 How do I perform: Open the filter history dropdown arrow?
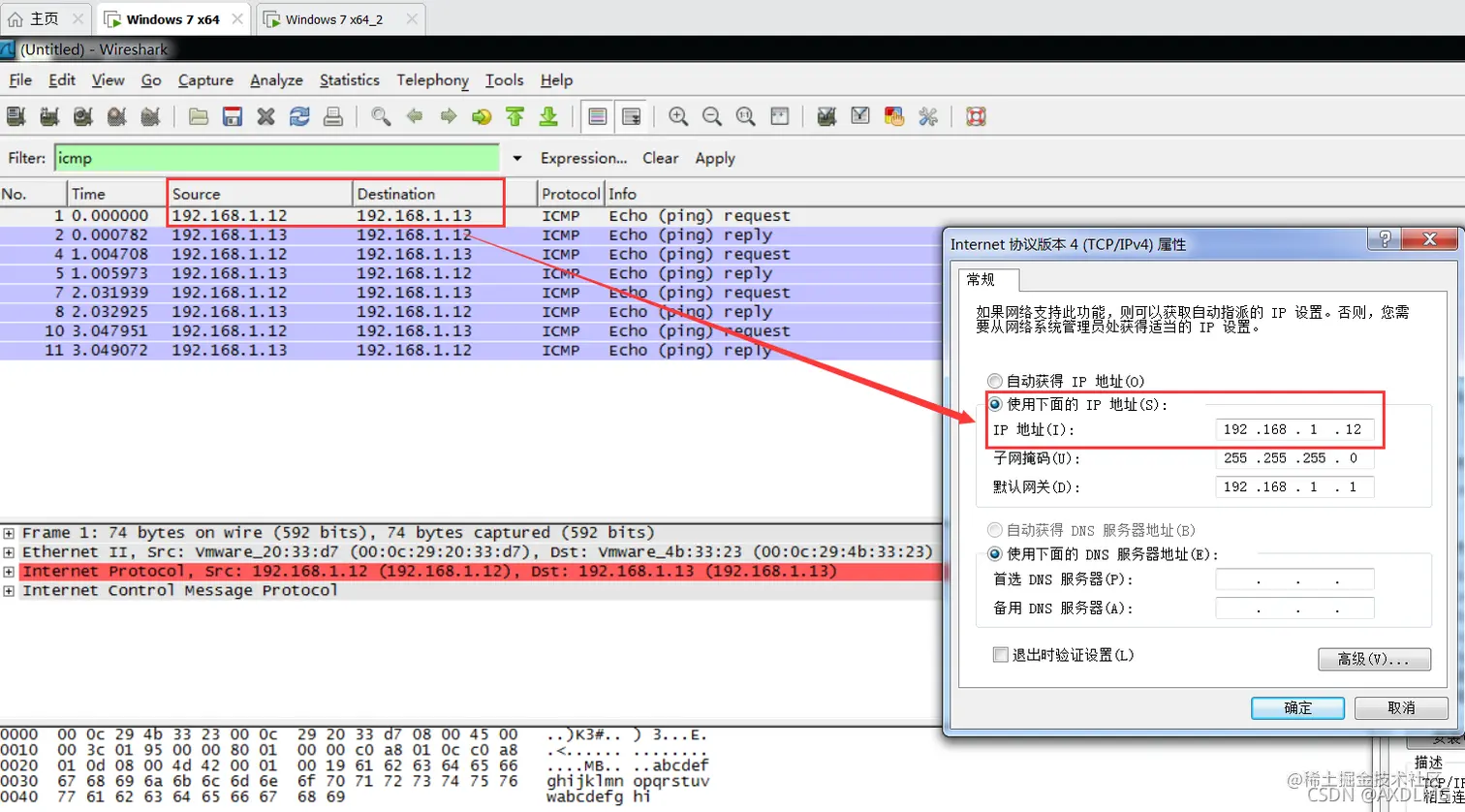click(517, 158)
